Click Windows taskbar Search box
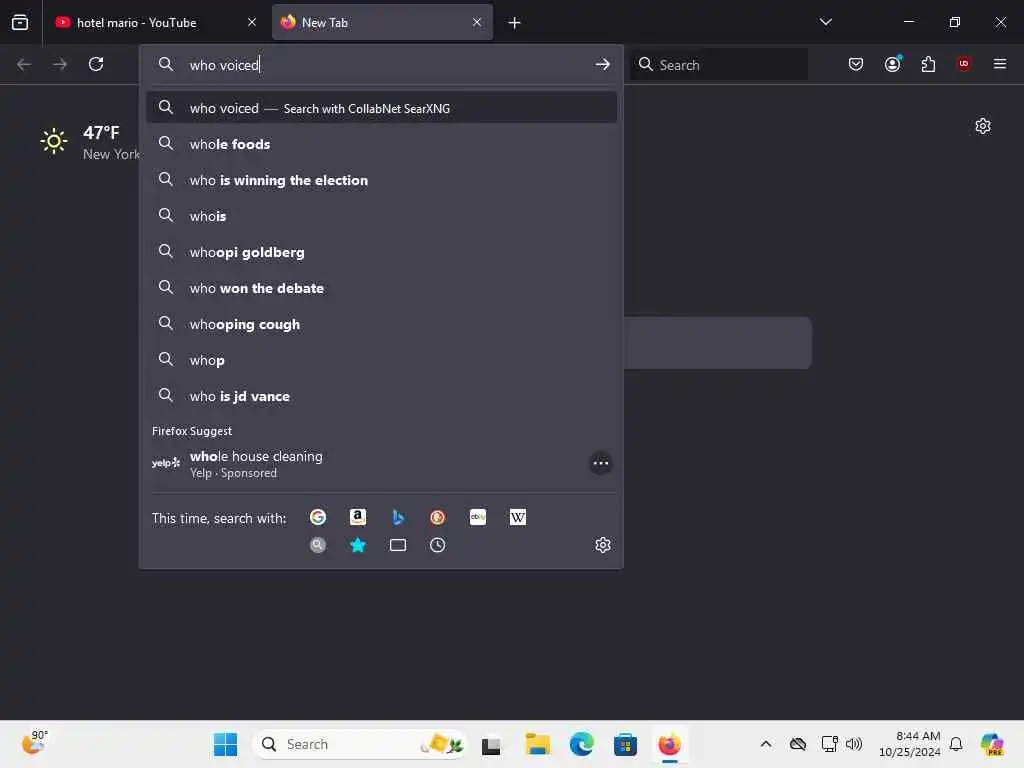 [x=360, y=744]
